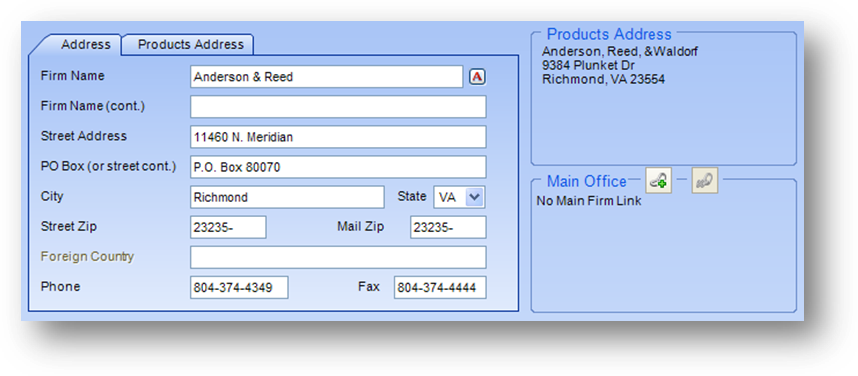Viewport: 858px width, 376px height.
Task: Select the Fax number field
Action: tap(440, 287)
